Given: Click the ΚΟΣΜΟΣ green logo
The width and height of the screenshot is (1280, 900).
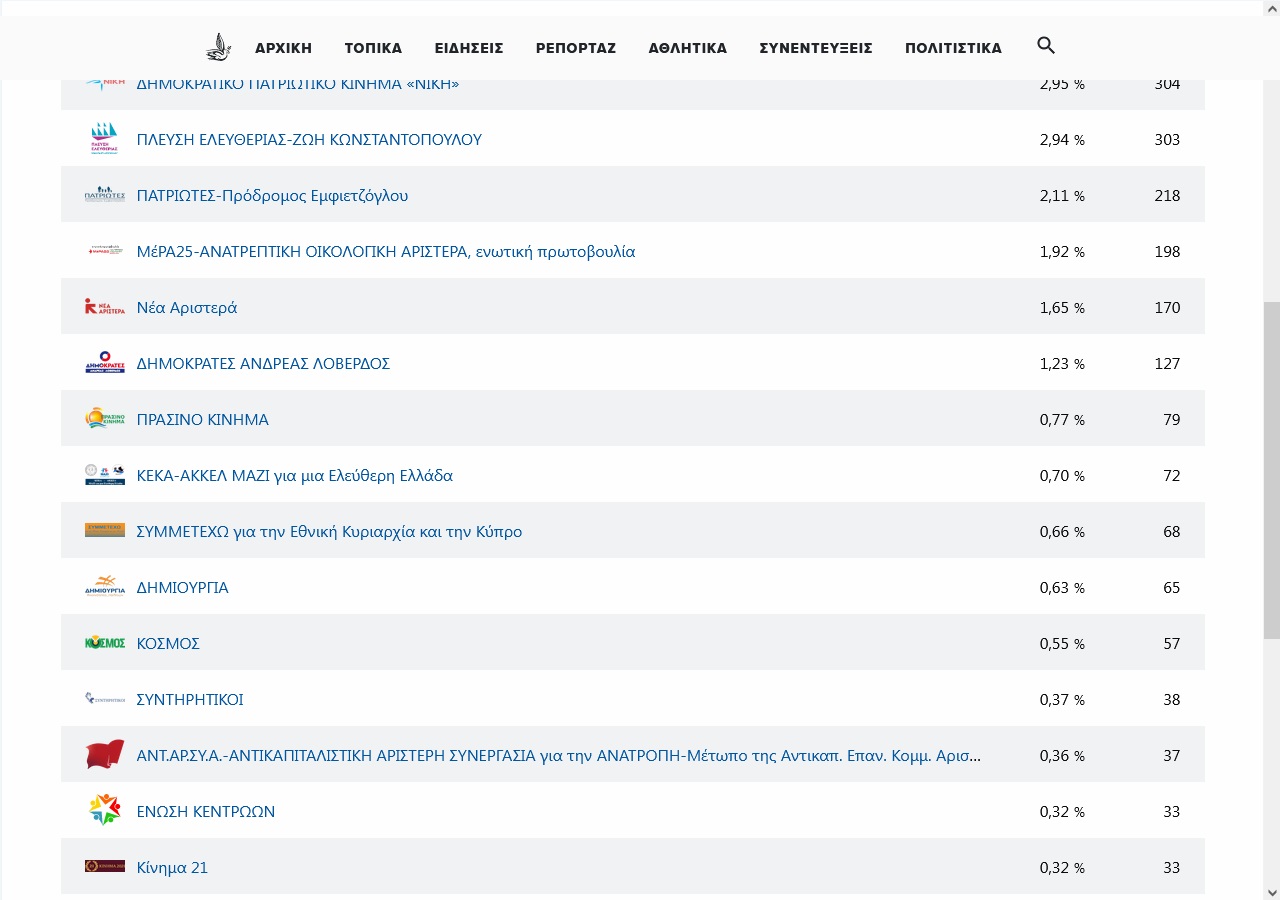Looking at the screenshot, I should (105, 643).
